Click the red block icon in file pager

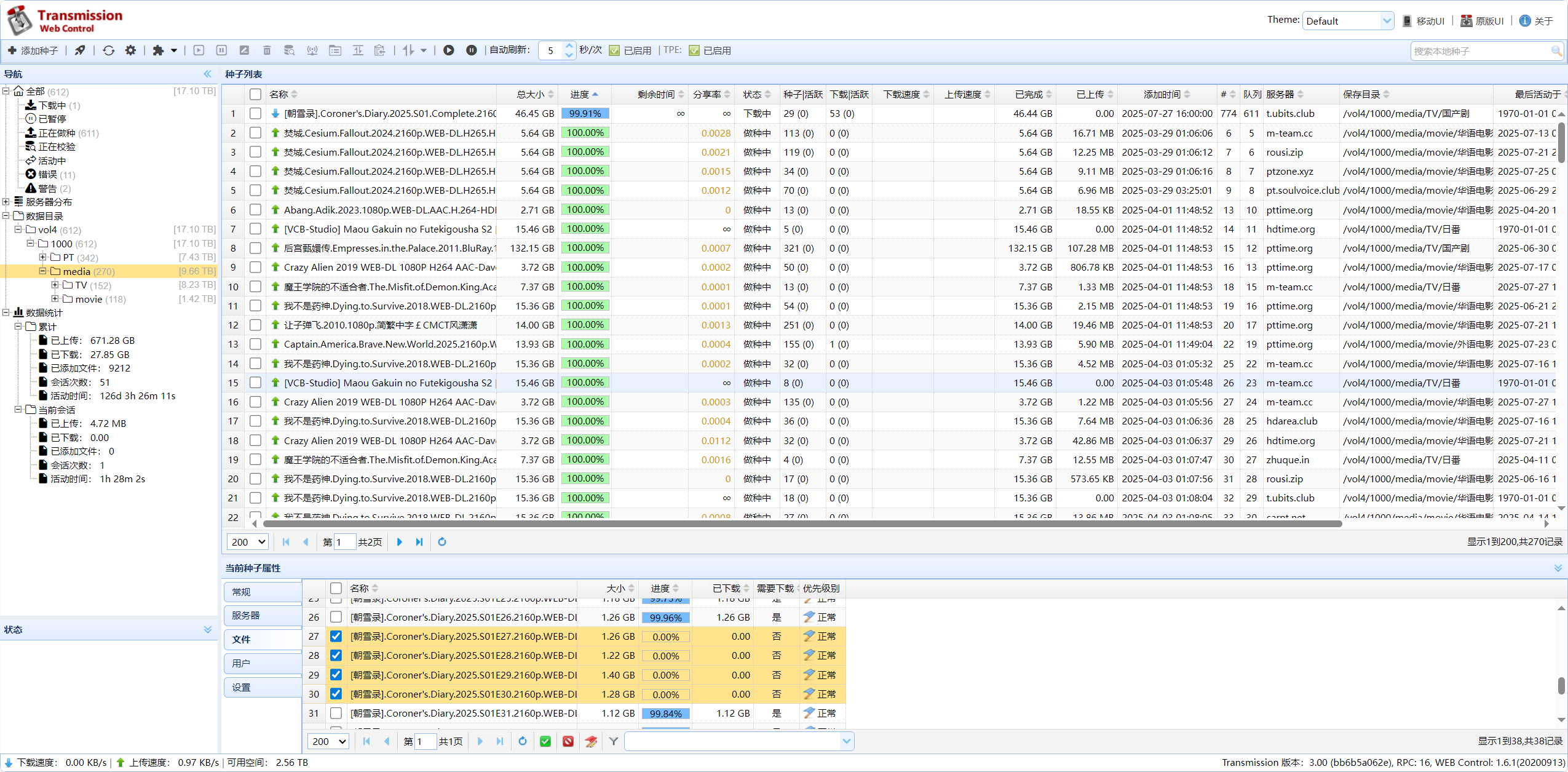pos(568,741)
